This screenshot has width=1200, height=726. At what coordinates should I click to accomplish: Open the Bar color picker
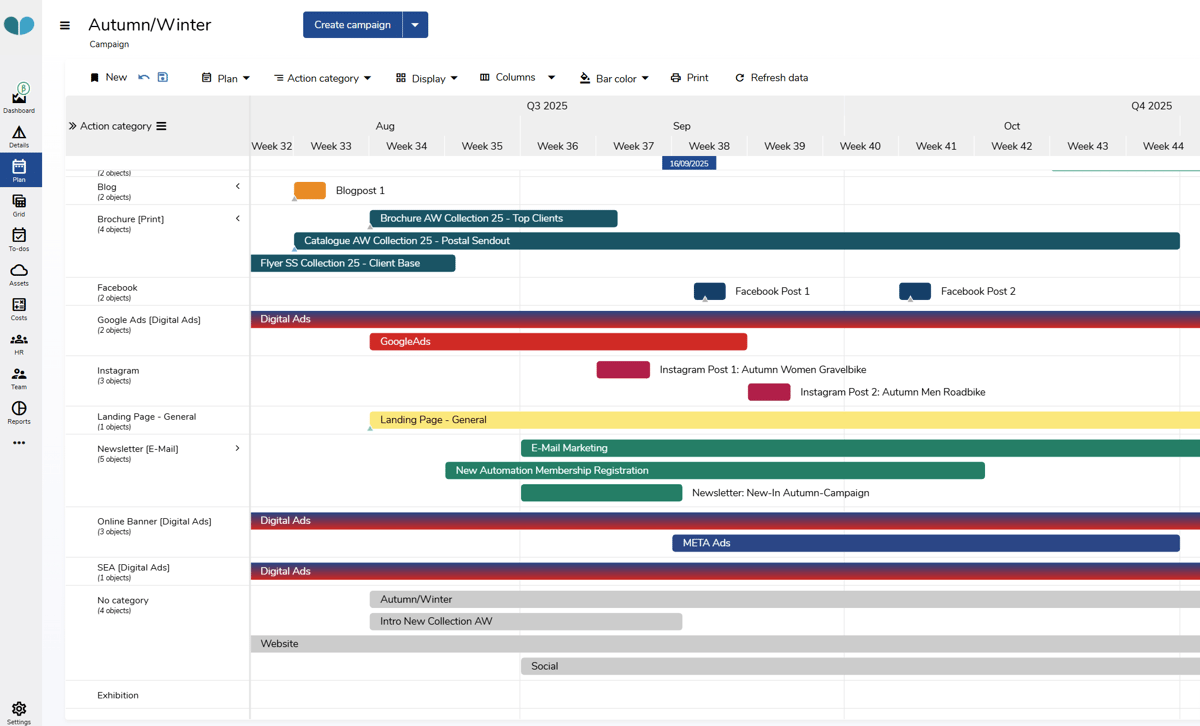614,78
